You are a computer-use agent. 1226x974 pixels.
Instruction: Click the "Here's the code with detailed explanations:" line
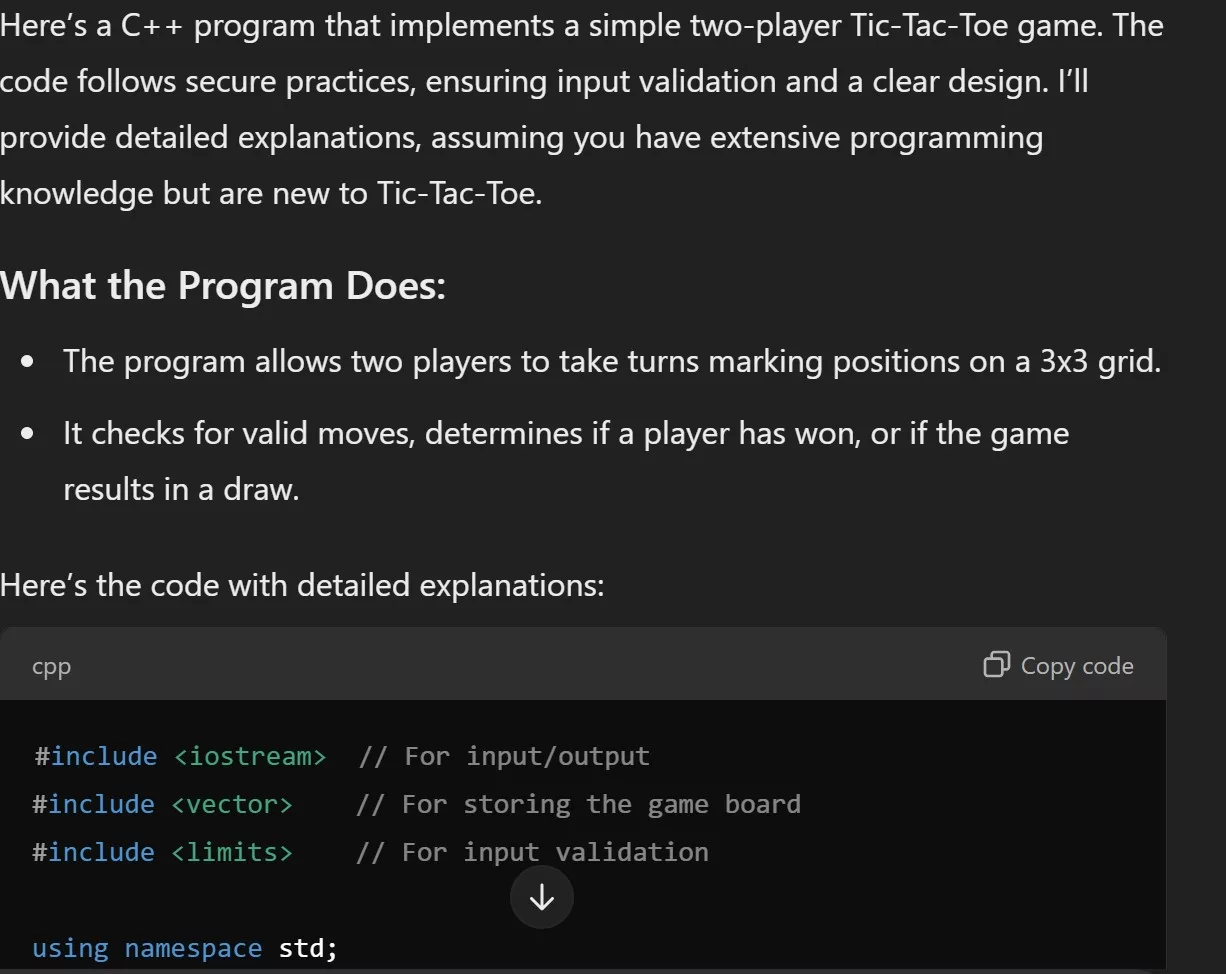(x=302, y=585)
